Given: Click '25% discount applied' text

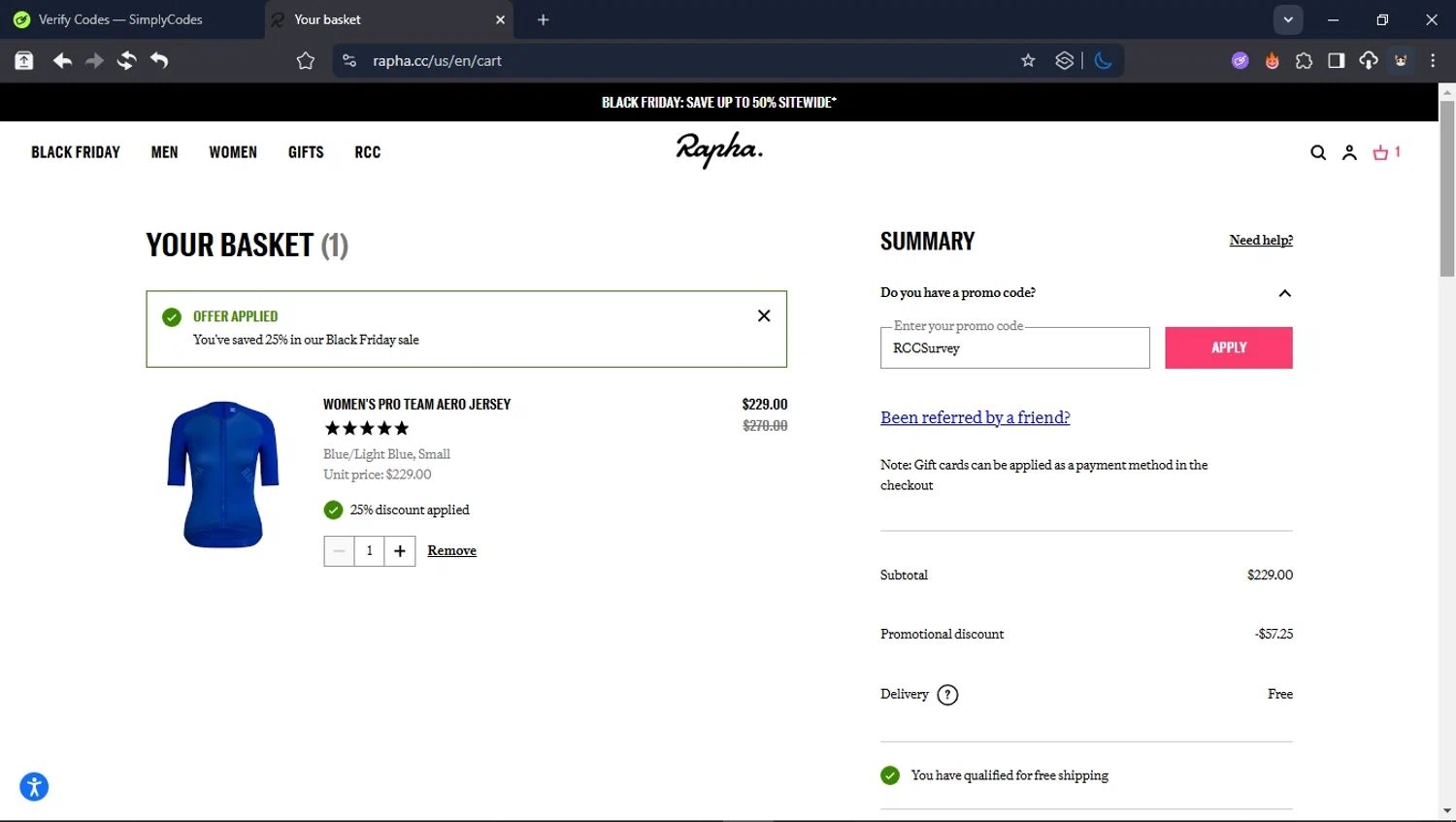Looking at the screenshot, I should click(x=410, y=510).
